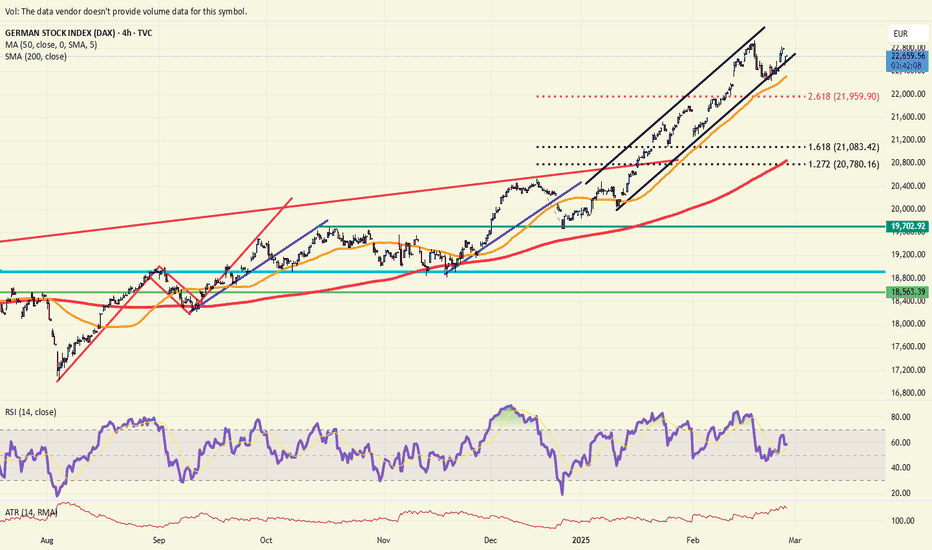The image size is (932, 550).
Task: Click the MA (50, close, 0, SMA, 5) legend
Action: (x=51, y=45)
